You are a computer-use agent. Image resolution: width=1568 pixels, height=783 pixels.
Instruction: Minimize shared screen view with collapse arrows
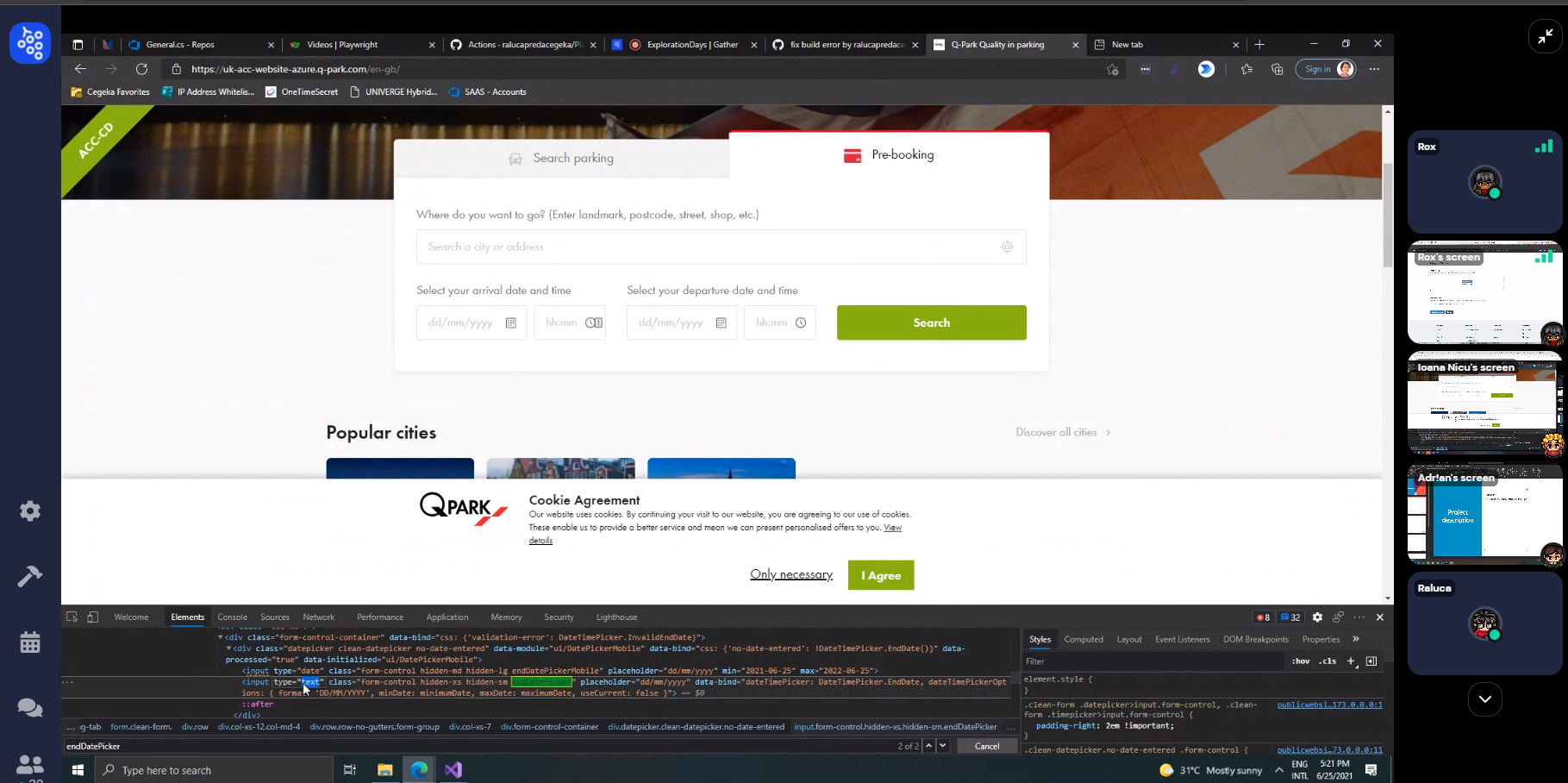point(1545,36)
